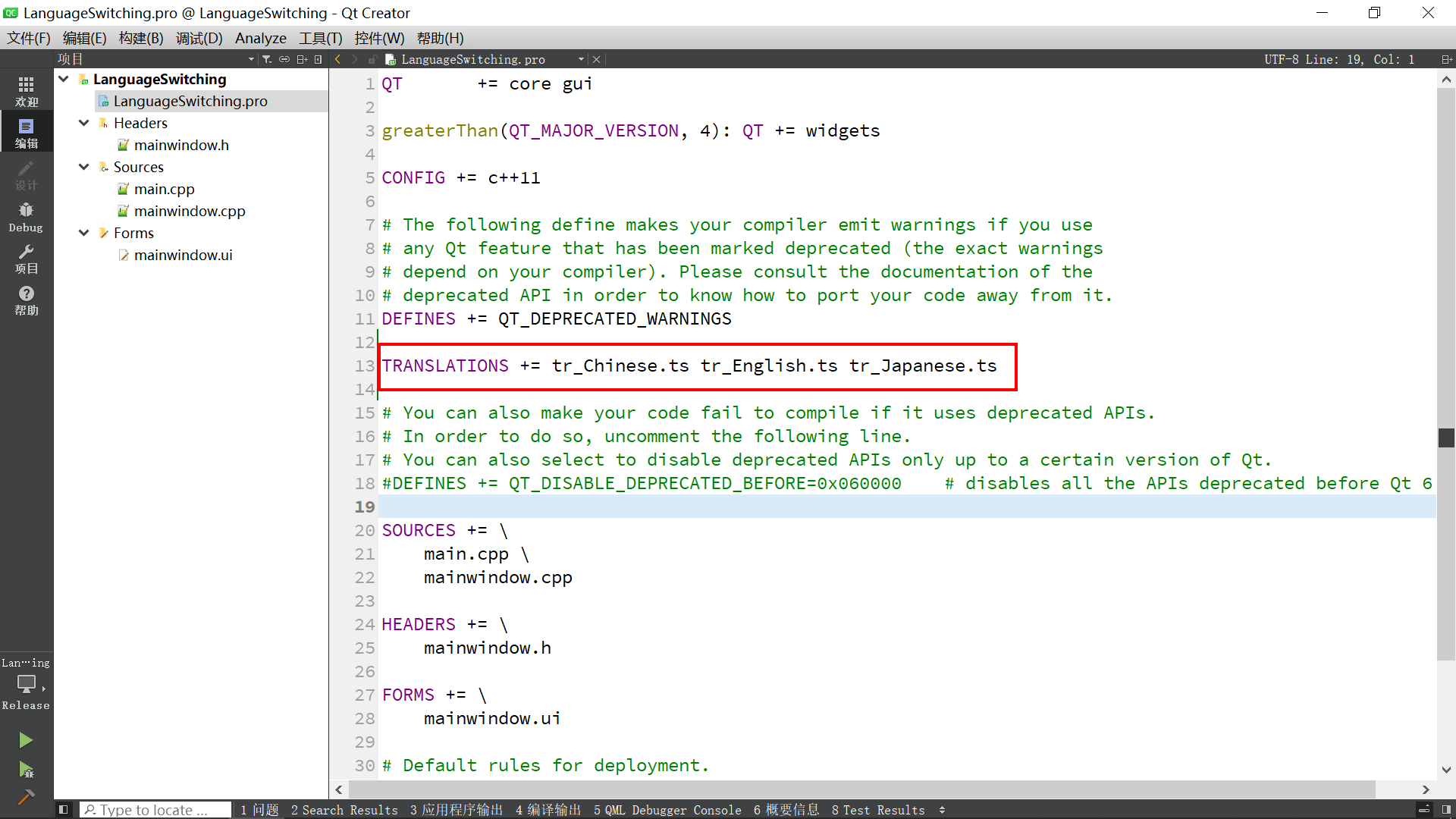Screen dimensions: 1456x819
Task: Collapse the LanguageSwitching project node
Action: click(x=64, y=79)
